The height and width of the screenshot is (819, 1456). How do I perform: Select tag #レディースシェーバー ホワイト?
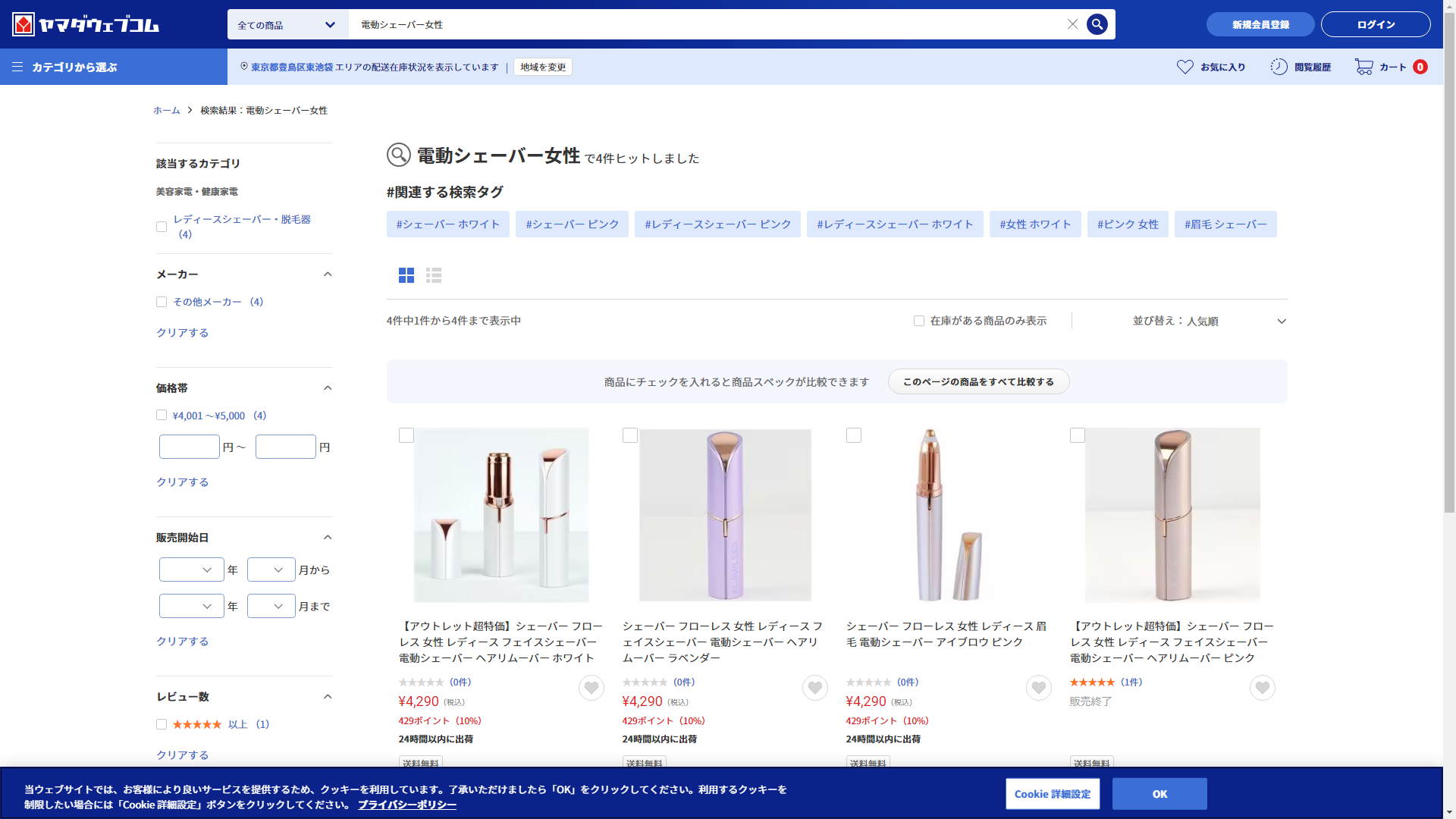click(895, 224)
